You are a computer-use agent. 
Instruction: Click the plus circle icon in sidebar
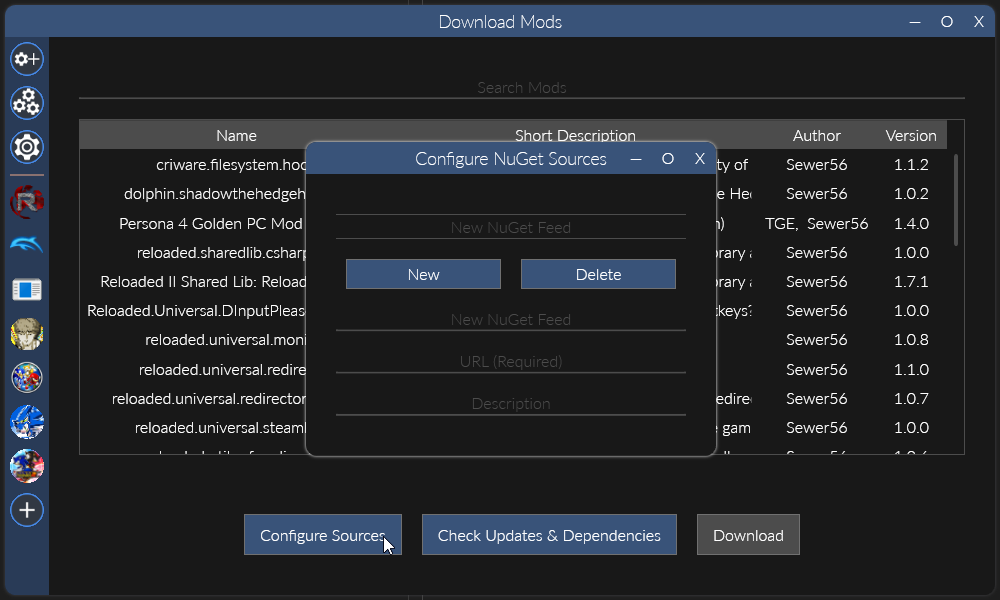point(27,510)
